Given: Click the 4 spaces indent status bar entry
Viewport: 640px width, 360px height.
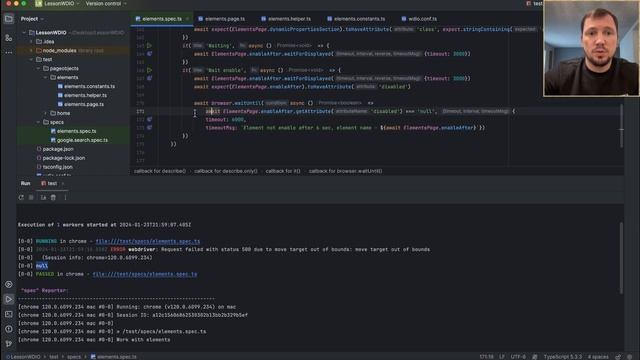Looking at the screenshot, I should click(x=598, y=357).
